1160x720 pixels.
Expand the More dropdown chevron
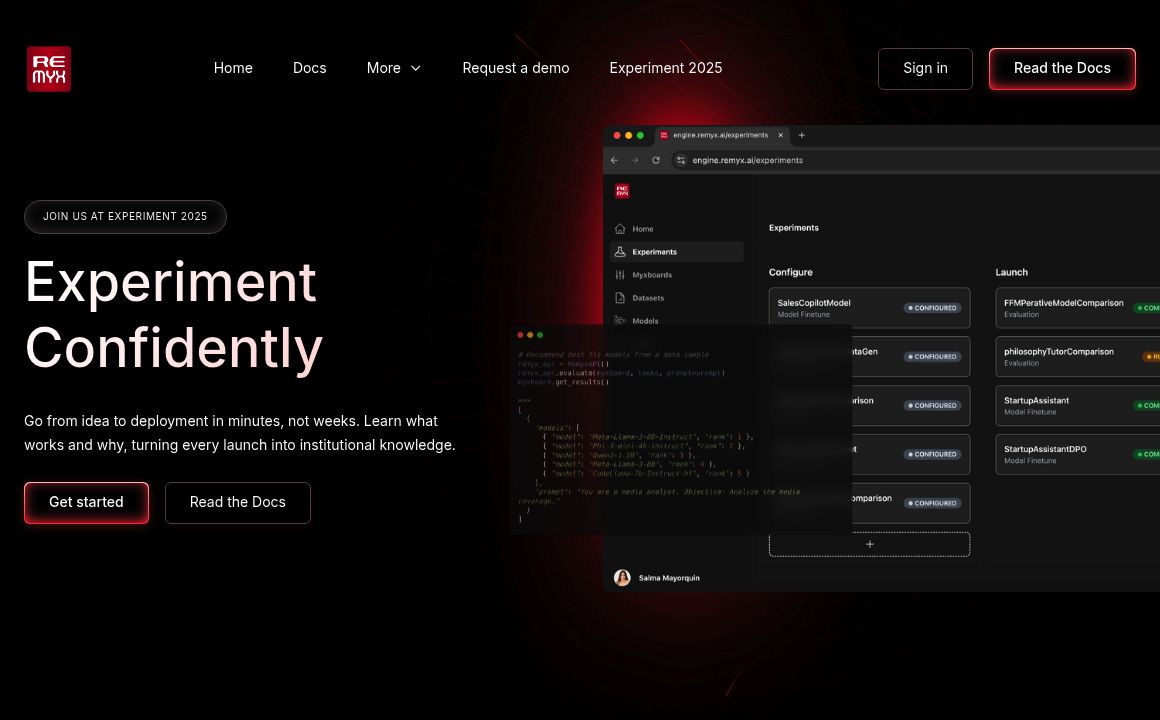pos(416,68)
